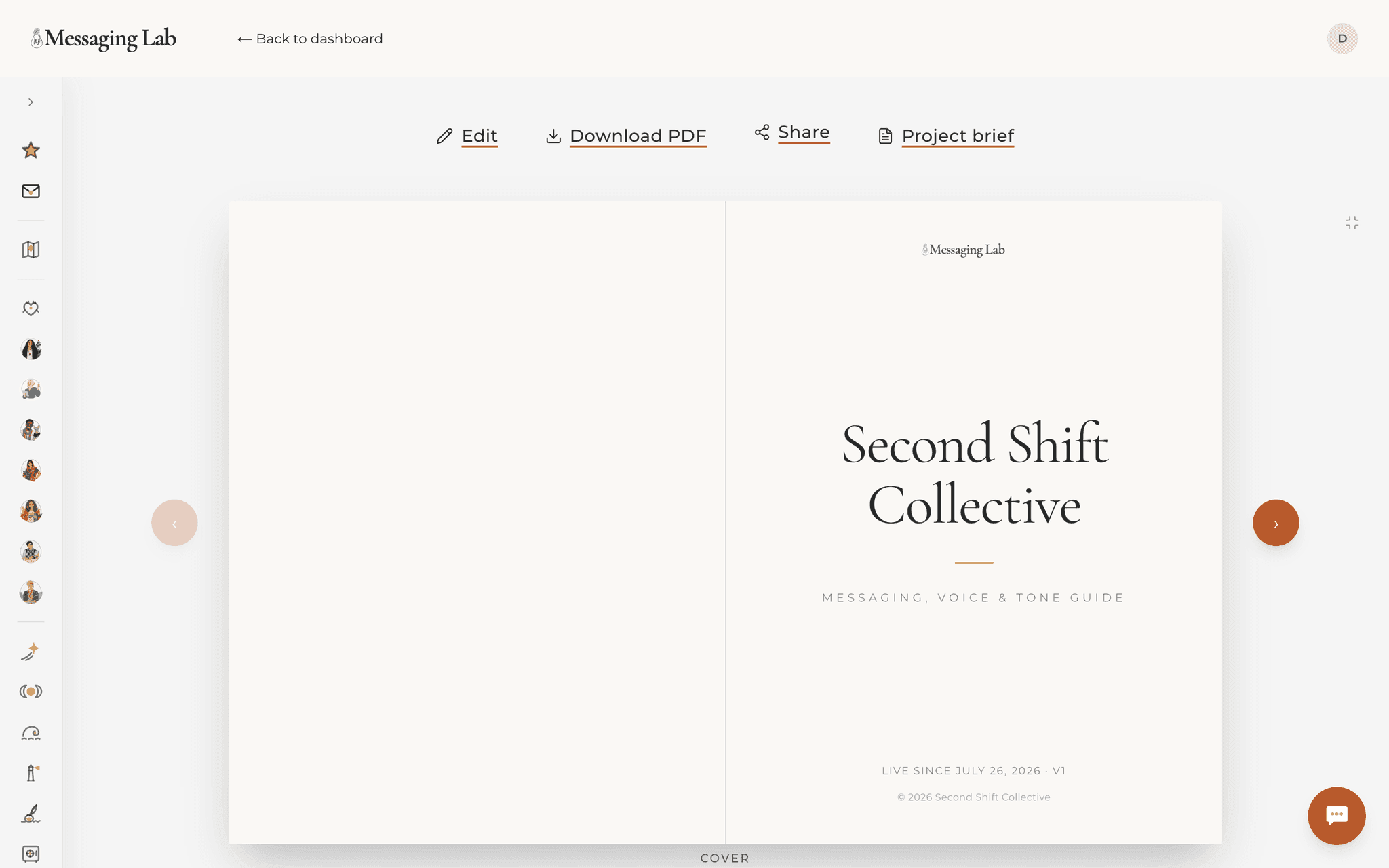
Task: Share the messaging guide
Action: pos(792,132)
